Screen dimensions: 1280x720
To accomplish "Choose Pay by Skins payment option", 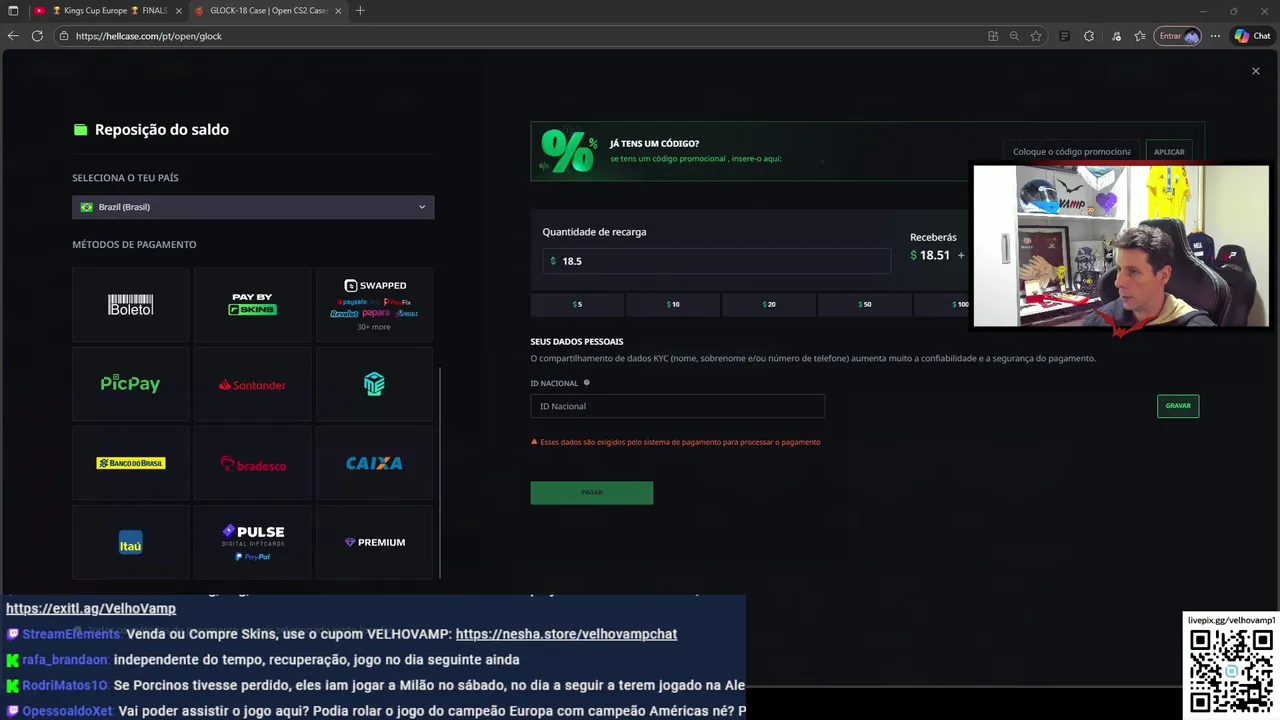I will tap(252, 305).
